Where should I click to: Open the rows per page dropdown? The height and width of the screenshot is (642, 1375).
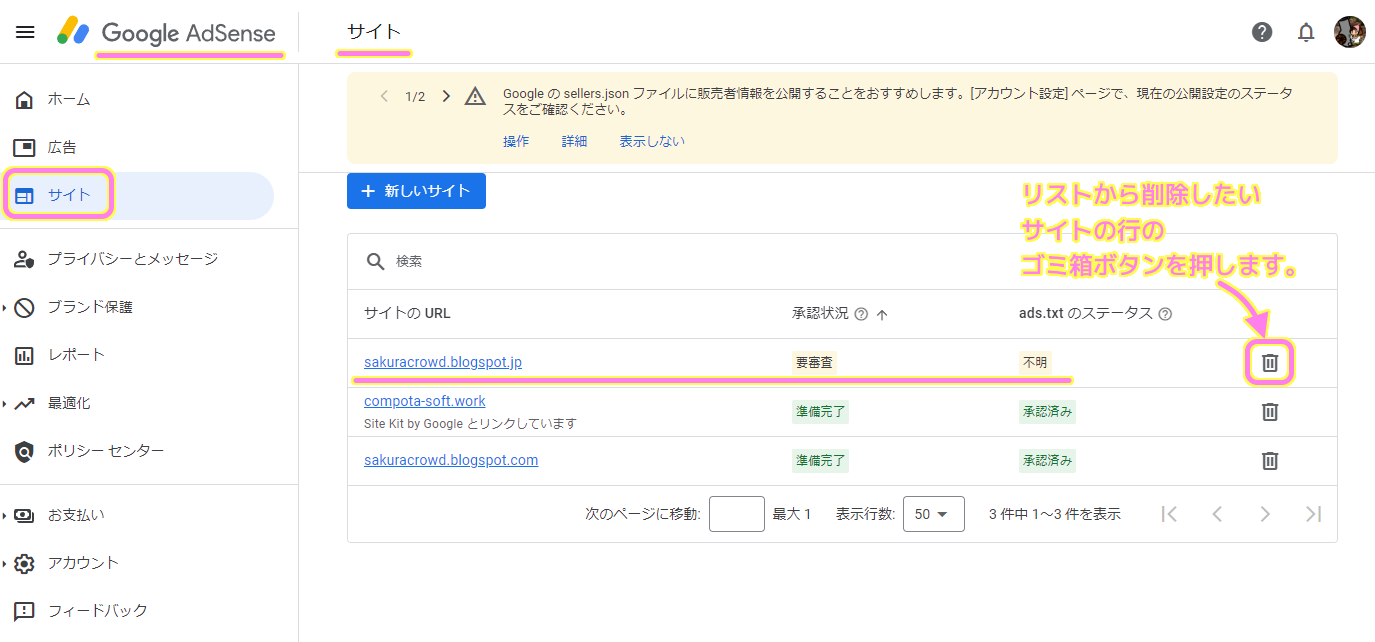(933, 514)
